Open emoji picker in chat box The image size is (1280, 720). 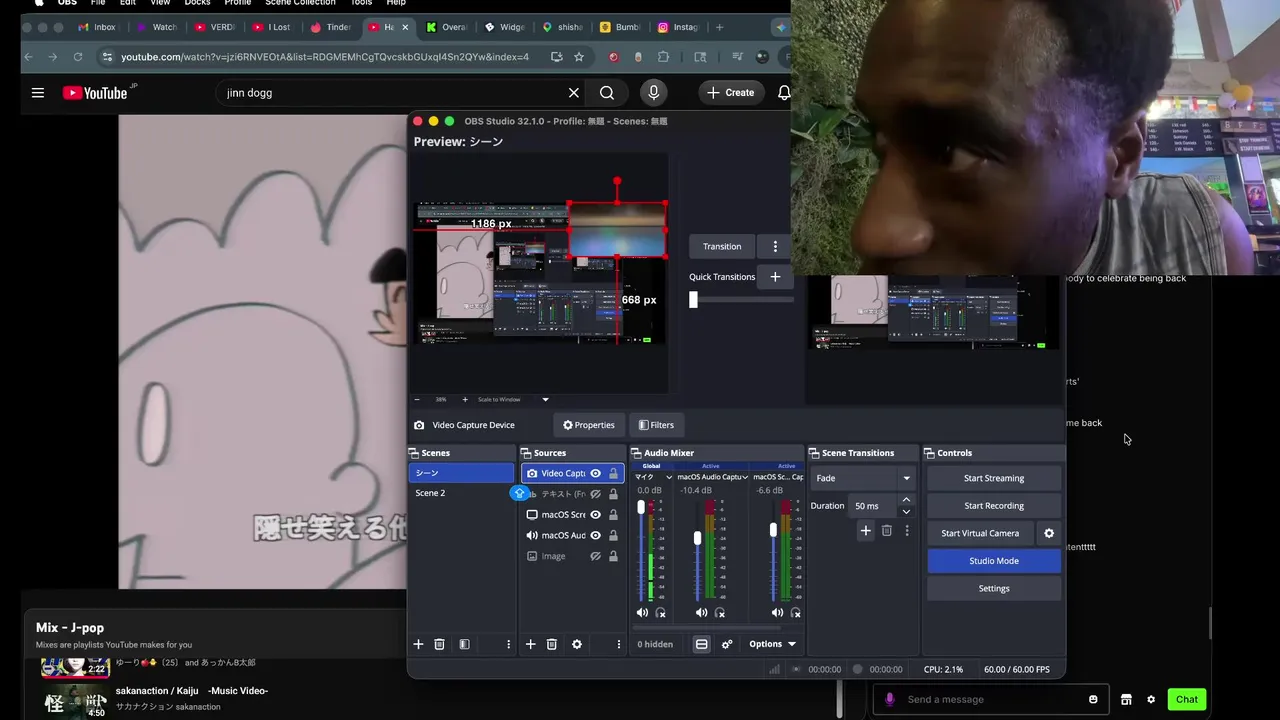1093,699
